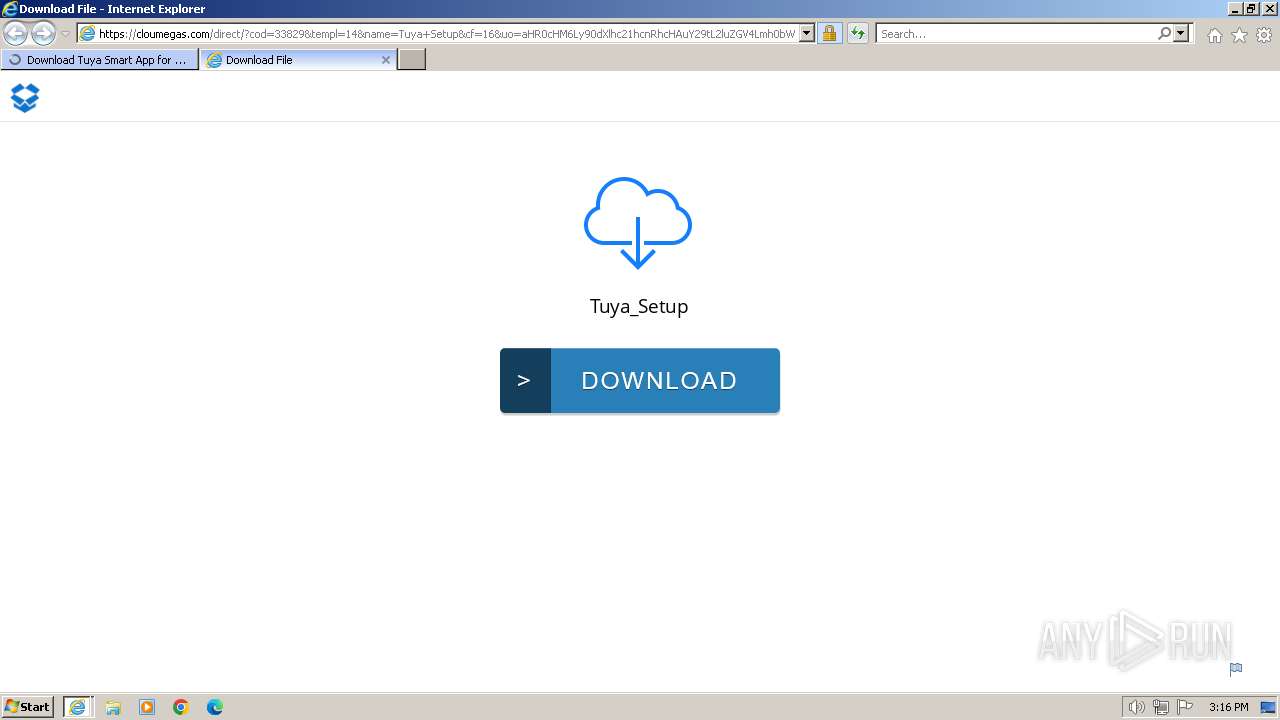
Task: Open the Start menu
Action: pos(28,706)
